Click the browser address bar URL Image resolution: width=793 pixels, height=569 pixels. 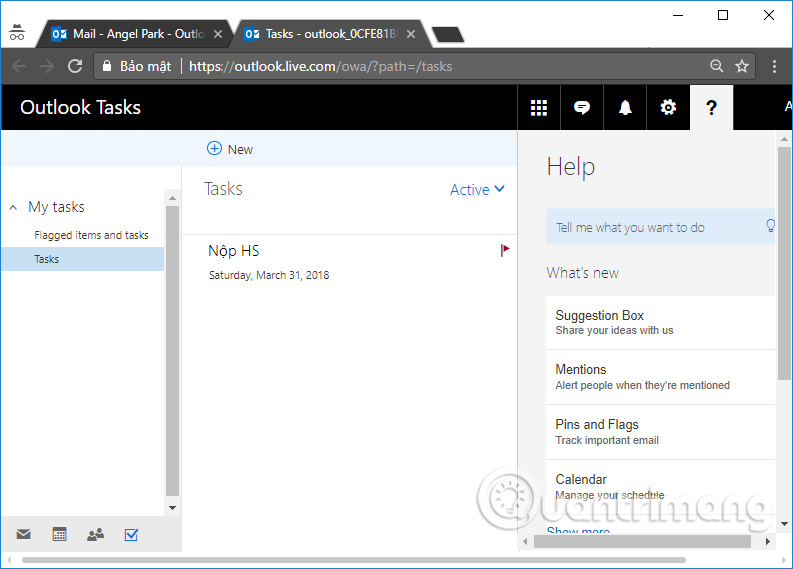pyautogui.click(x=321, y=66)
